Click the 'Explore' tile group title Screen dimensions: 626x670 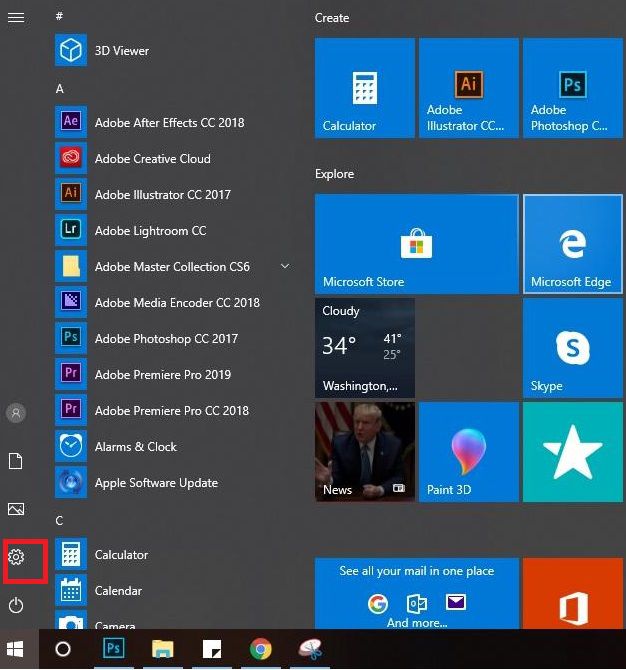(335, 174)
